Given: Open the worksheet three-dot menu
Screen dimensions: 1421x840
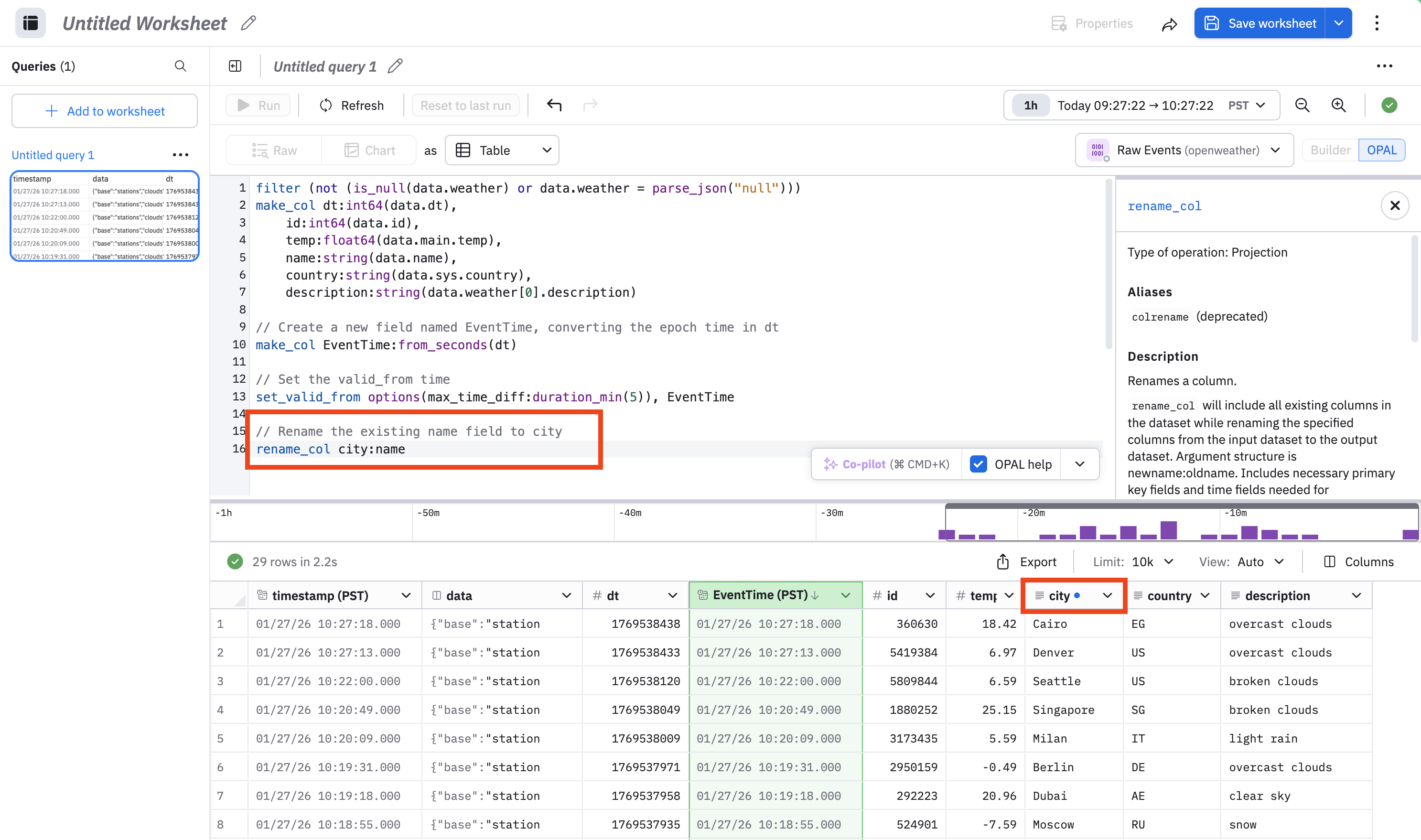Looking at the screenshot, I should tap(1377, 23).
